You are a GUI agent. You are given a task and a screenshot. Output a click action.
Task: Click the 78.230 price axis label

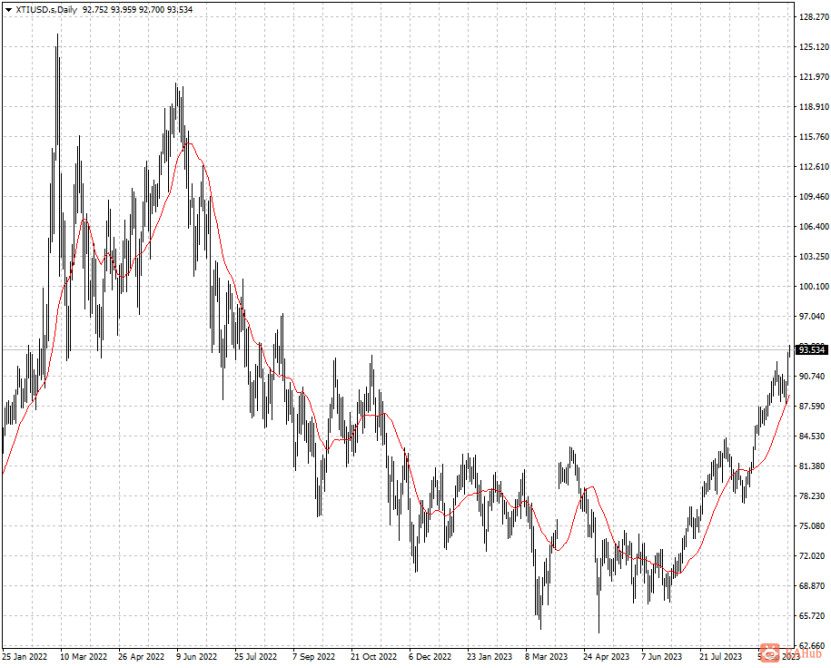click(x=814, y=496)
